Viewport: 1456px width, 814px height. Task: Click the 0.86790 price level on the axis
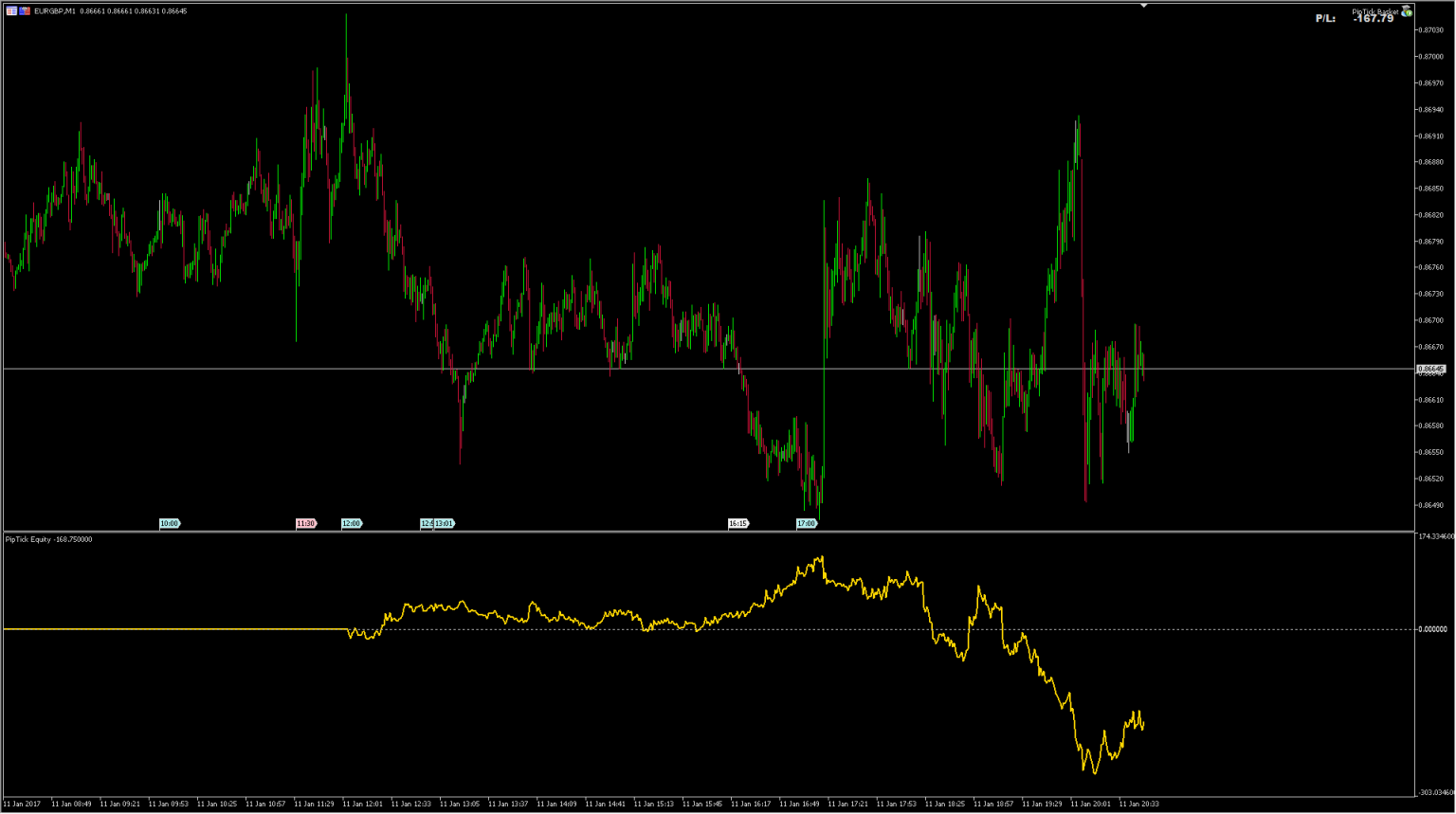[x=1431, y=242]
